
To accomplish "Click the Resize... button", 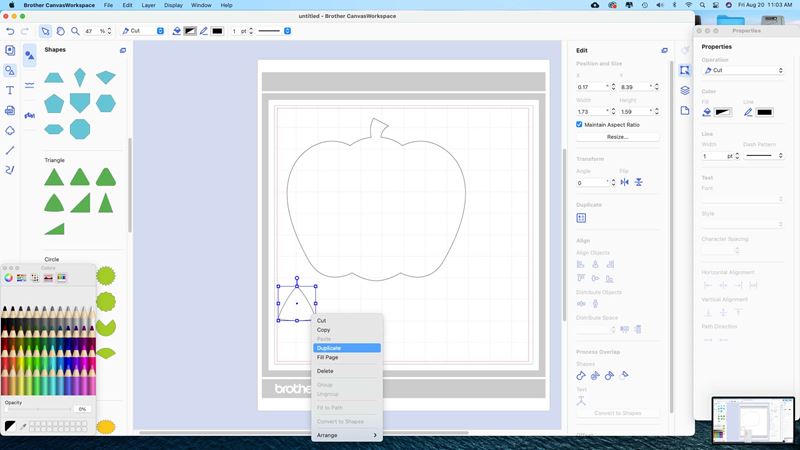I will click(617, 136).
